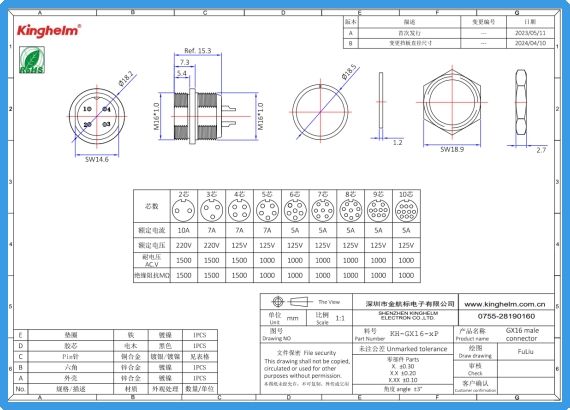Click the SW18.9 dimension label
Screen dimensions: 570x410
(452, 149)
